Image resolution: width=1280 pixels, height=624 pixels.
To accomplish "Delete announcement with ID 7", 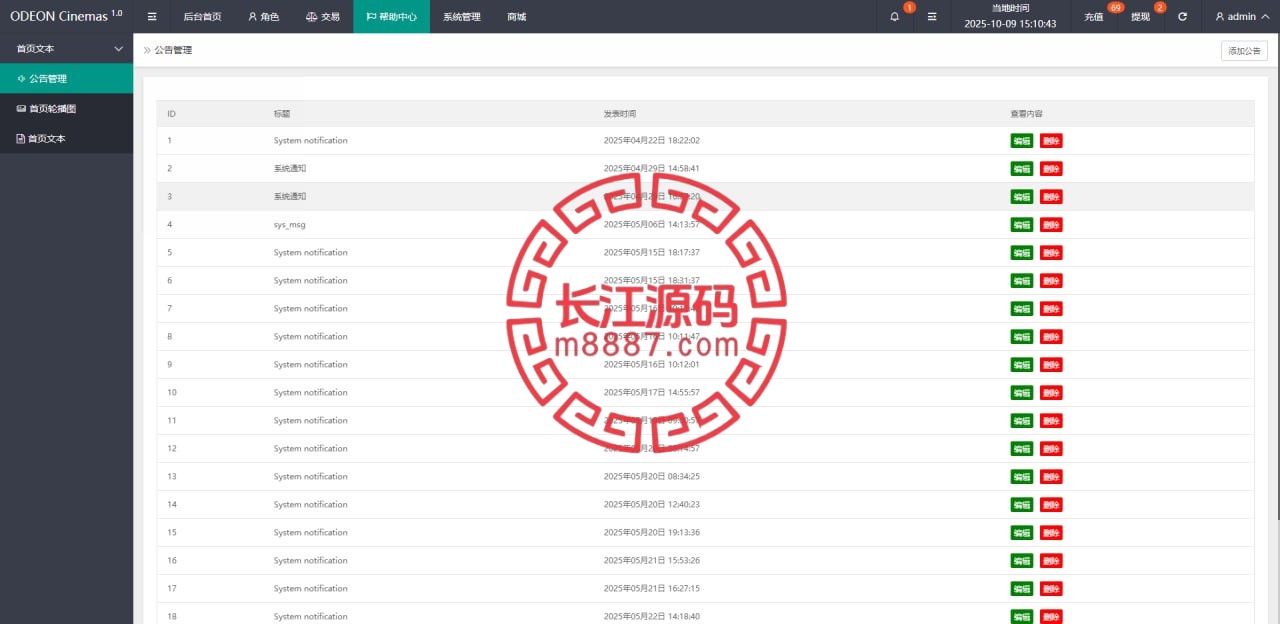I will click(x=1051, y=309).
